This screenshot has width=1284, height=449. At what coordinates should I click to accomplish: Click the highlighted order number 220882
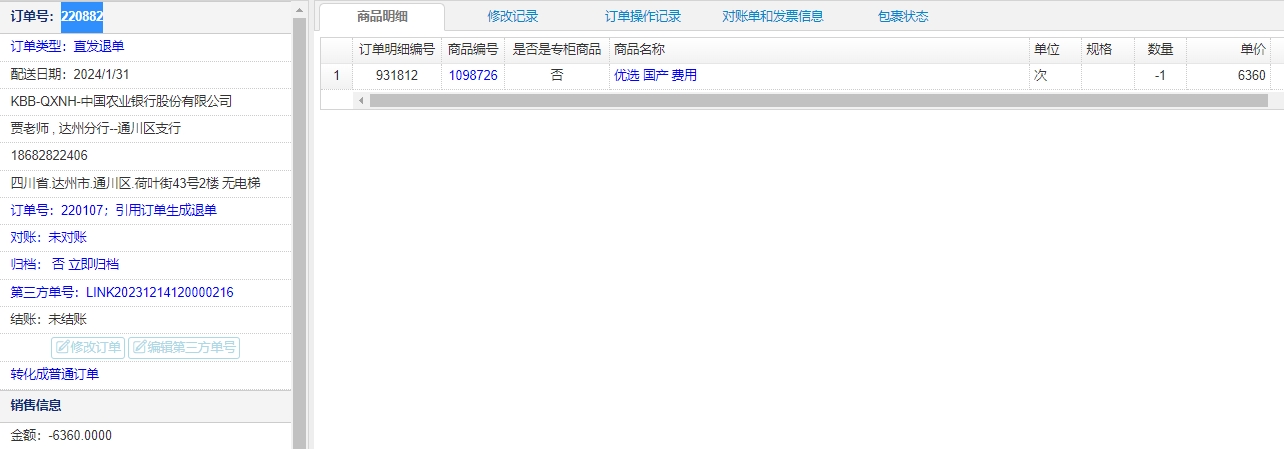82,16
